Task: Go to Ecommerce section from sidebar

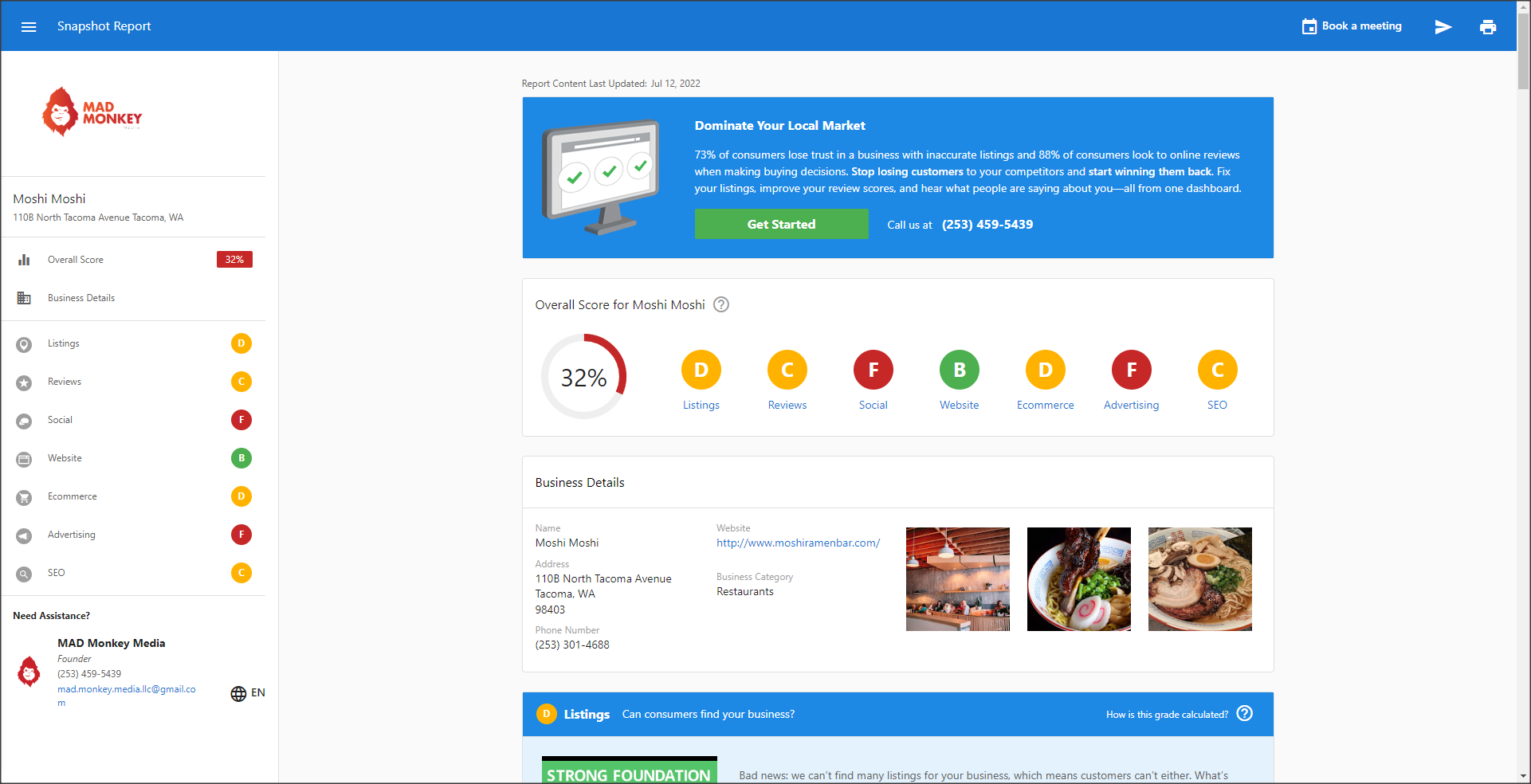Action: tap(134, 496)
